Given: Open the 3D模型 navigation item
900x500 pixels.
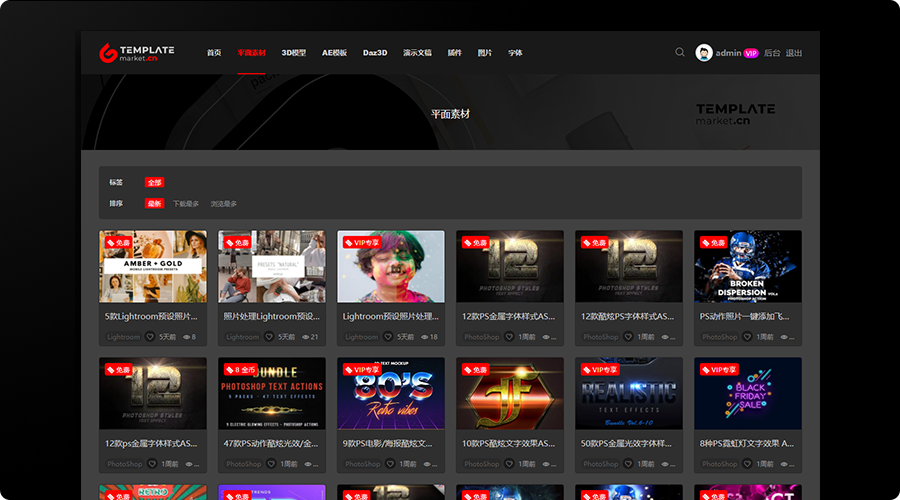Looking at the screenshot, I should [x=293, y=53].
